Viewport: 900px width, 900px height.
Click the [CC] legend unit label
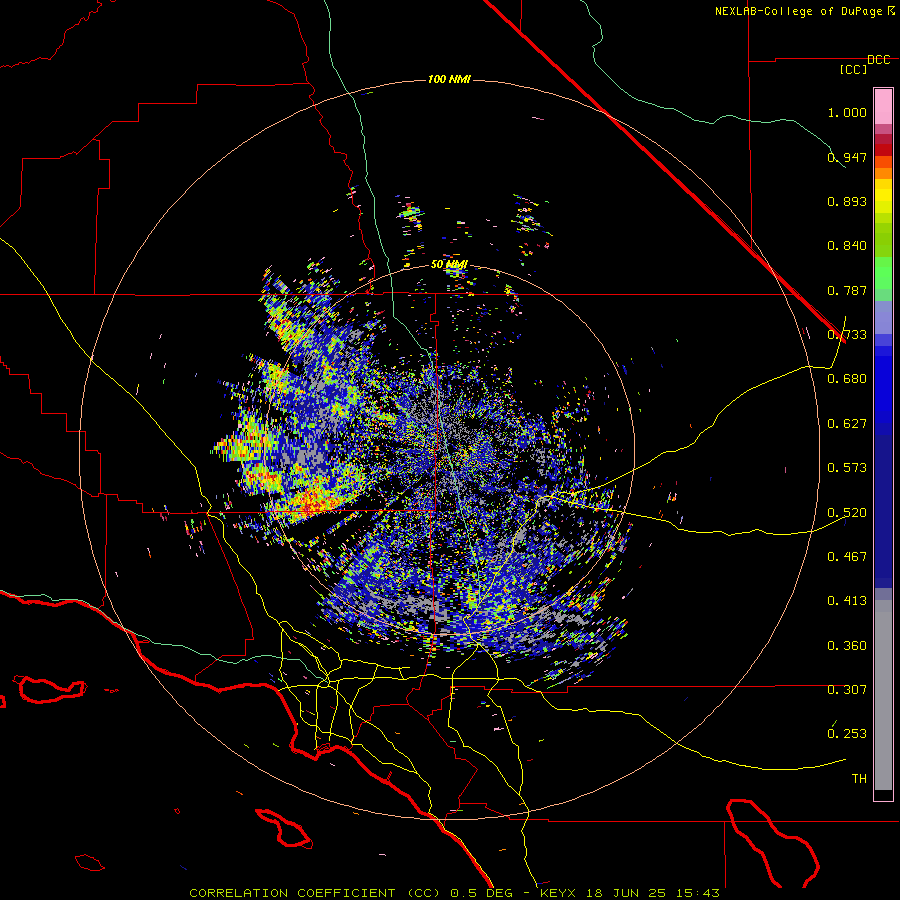tap(853, 69)
